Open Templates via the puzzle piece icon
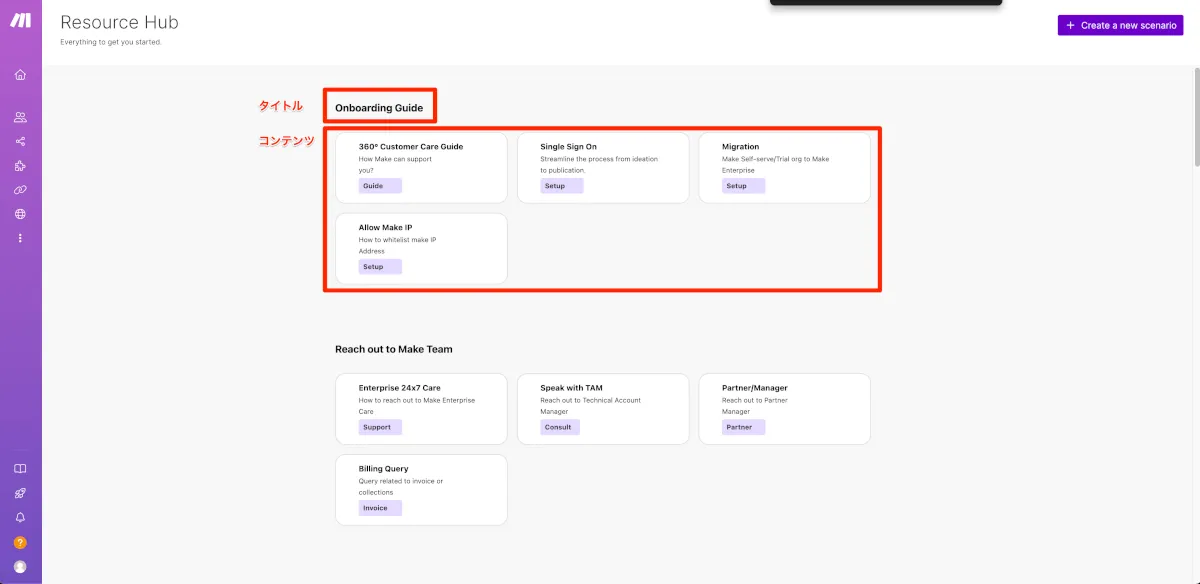The width and height of the screenshot is (1200, 584). point(20,166)
